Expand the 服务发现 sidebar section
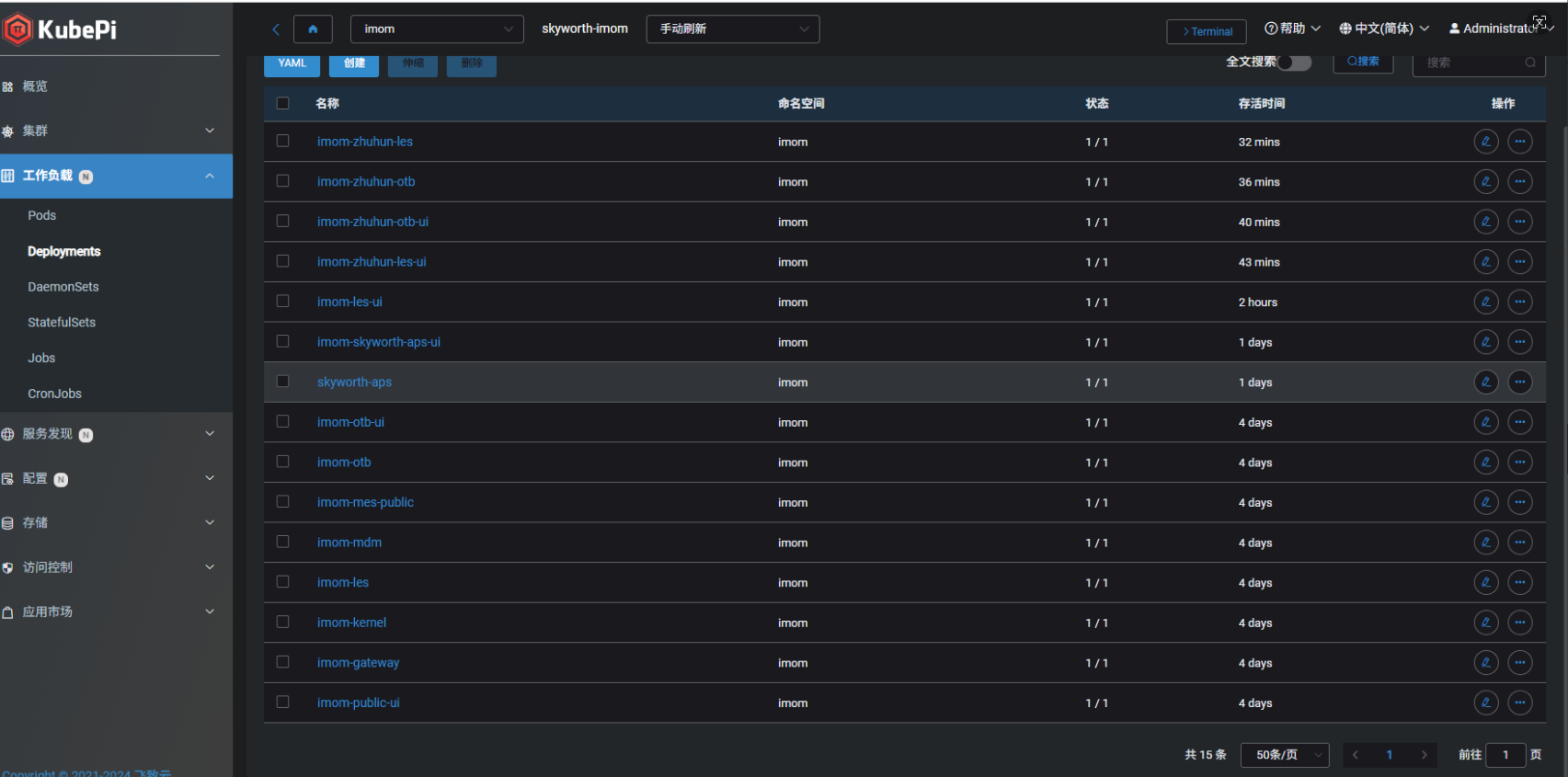The width and height of the screenshot is (1568, 777). pyautogui.click(x=110, y=434)
